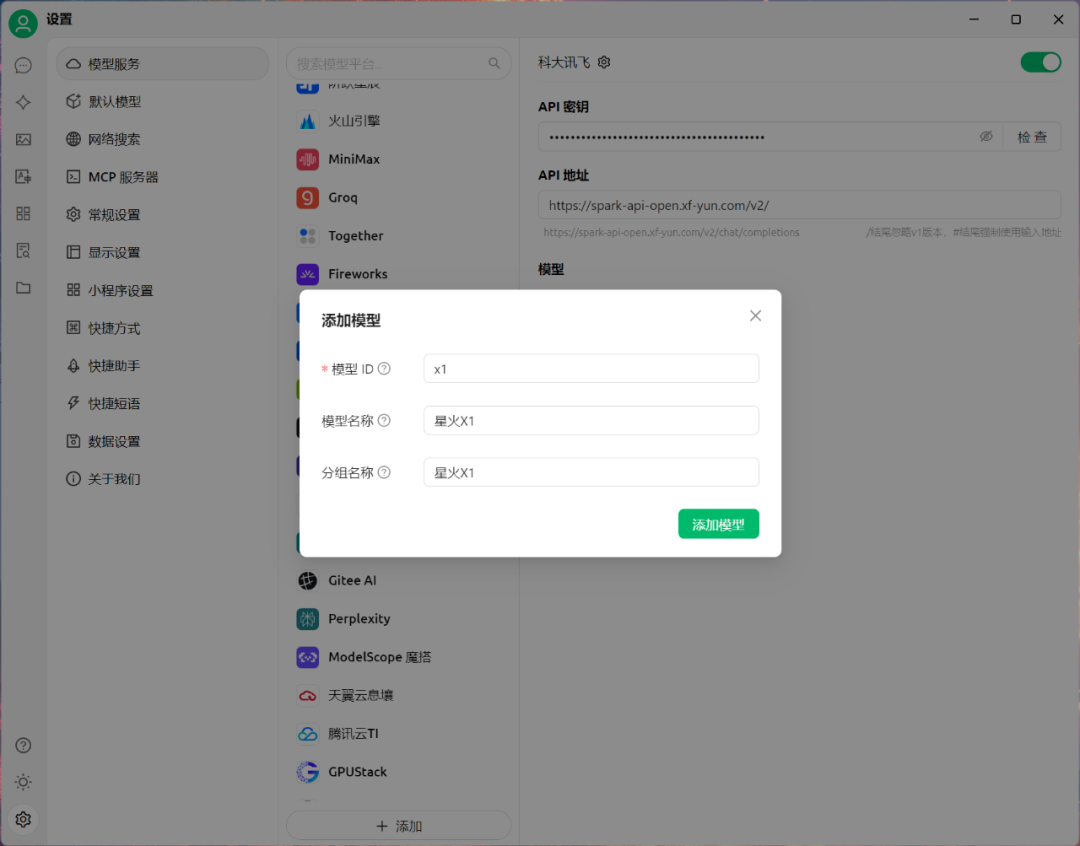This screenshot has width=1080, height=846.
Task: Select MiniMax label in the provider list
Action: click(354, 159)
